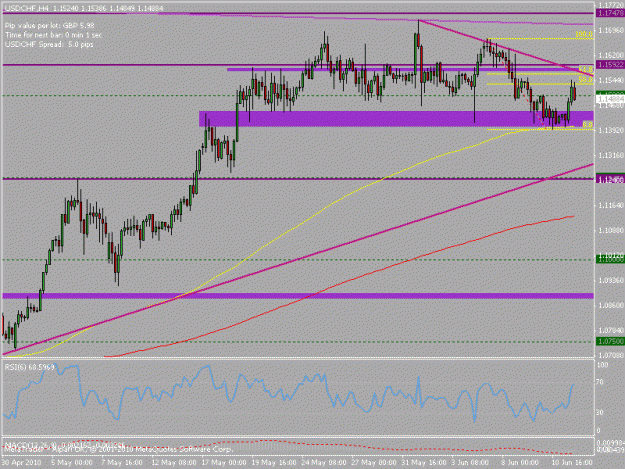Click the 17 May 00:00 date label
The width and height of the screenshot is (625, 469).
pos(224,463)
